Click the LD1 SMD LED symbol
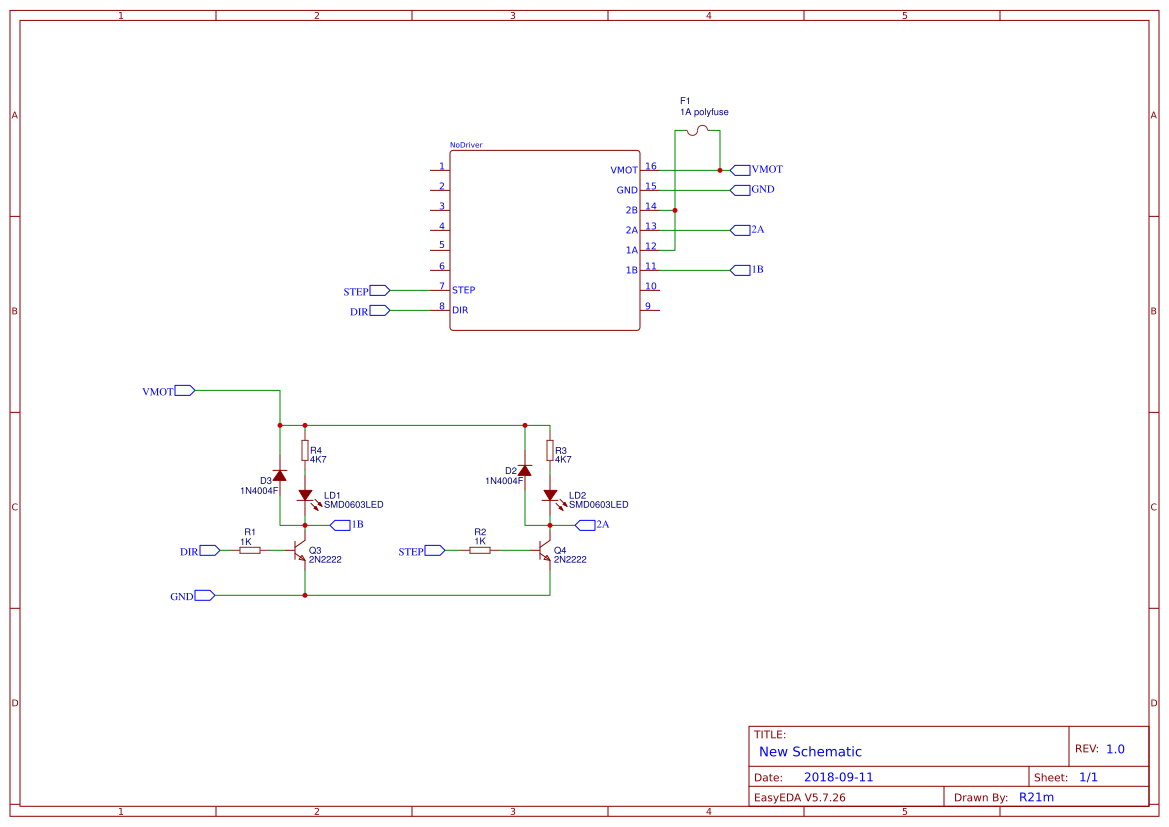Image resolution: width=1169 pixels, height=827 pixels. click(x=305, y=495)
